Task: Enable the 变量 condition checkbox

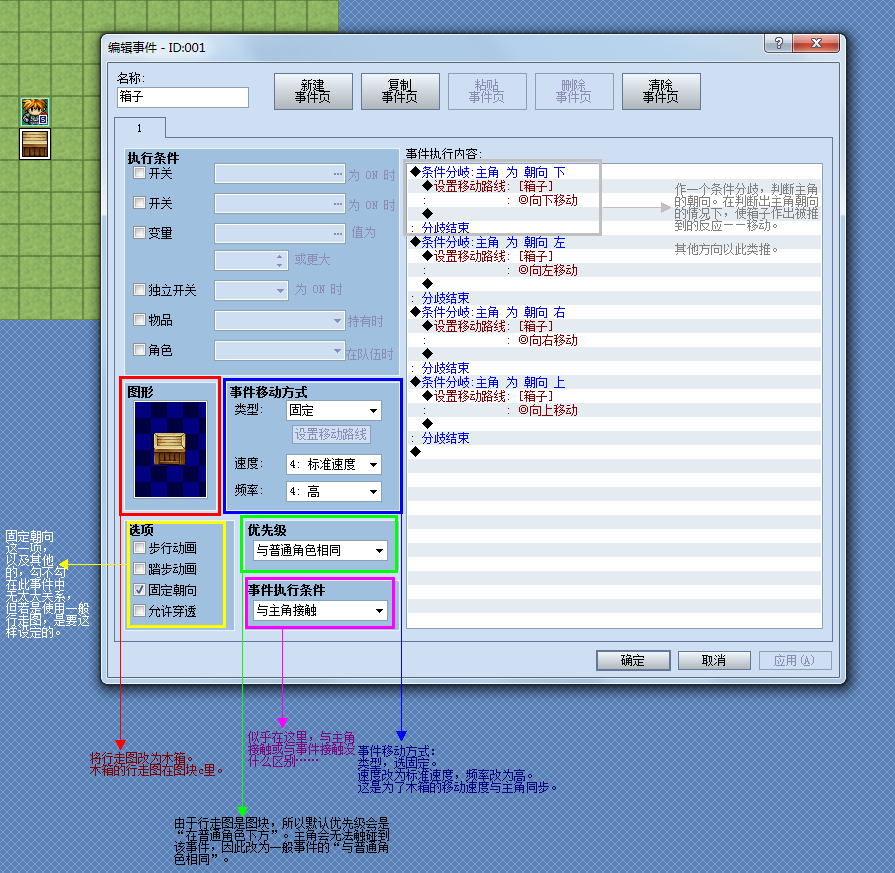Action: pyautogui.click(x=139, y=232)
